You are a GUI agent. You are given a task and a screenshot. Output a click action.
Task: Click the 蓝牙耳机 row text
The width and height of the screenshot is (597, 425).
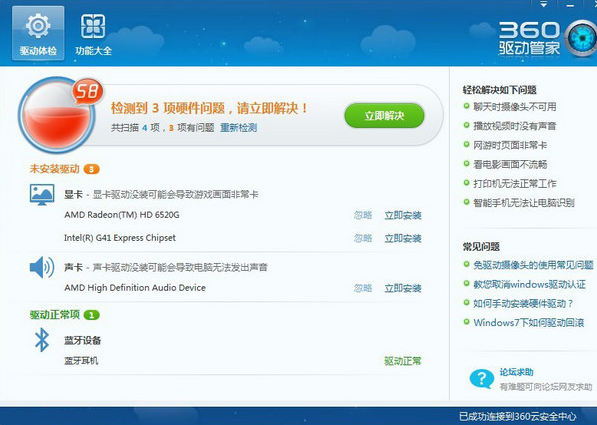click(x=81, y=361)
